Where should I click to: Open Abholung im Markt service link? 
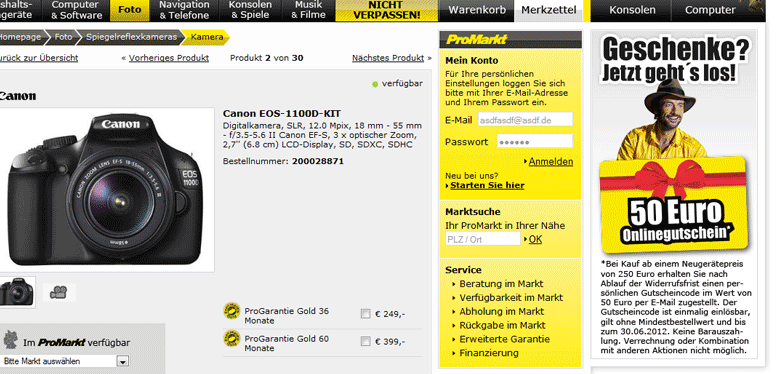tap(501, 312)
